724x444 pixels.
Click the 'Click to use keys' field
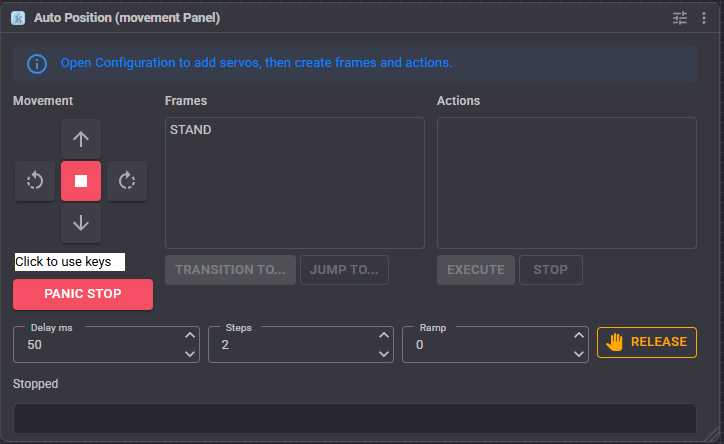coord(70,262)
